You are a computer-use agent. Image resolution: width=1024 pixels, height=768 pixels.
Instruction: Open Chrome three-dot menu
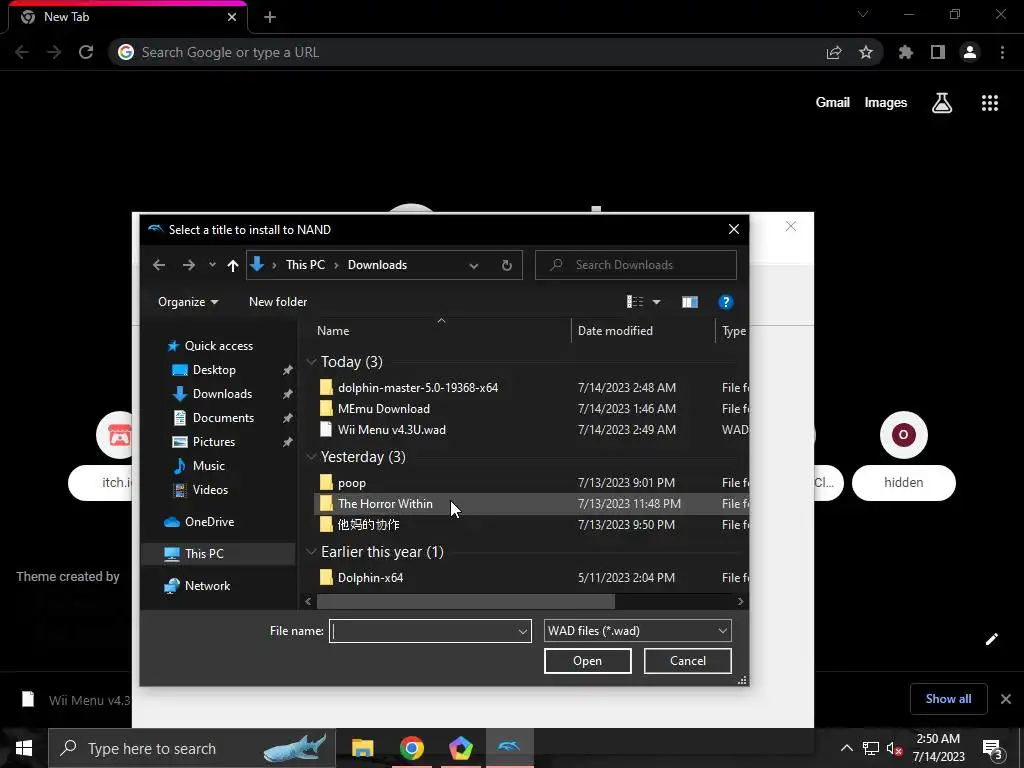tap(1002, 52)
